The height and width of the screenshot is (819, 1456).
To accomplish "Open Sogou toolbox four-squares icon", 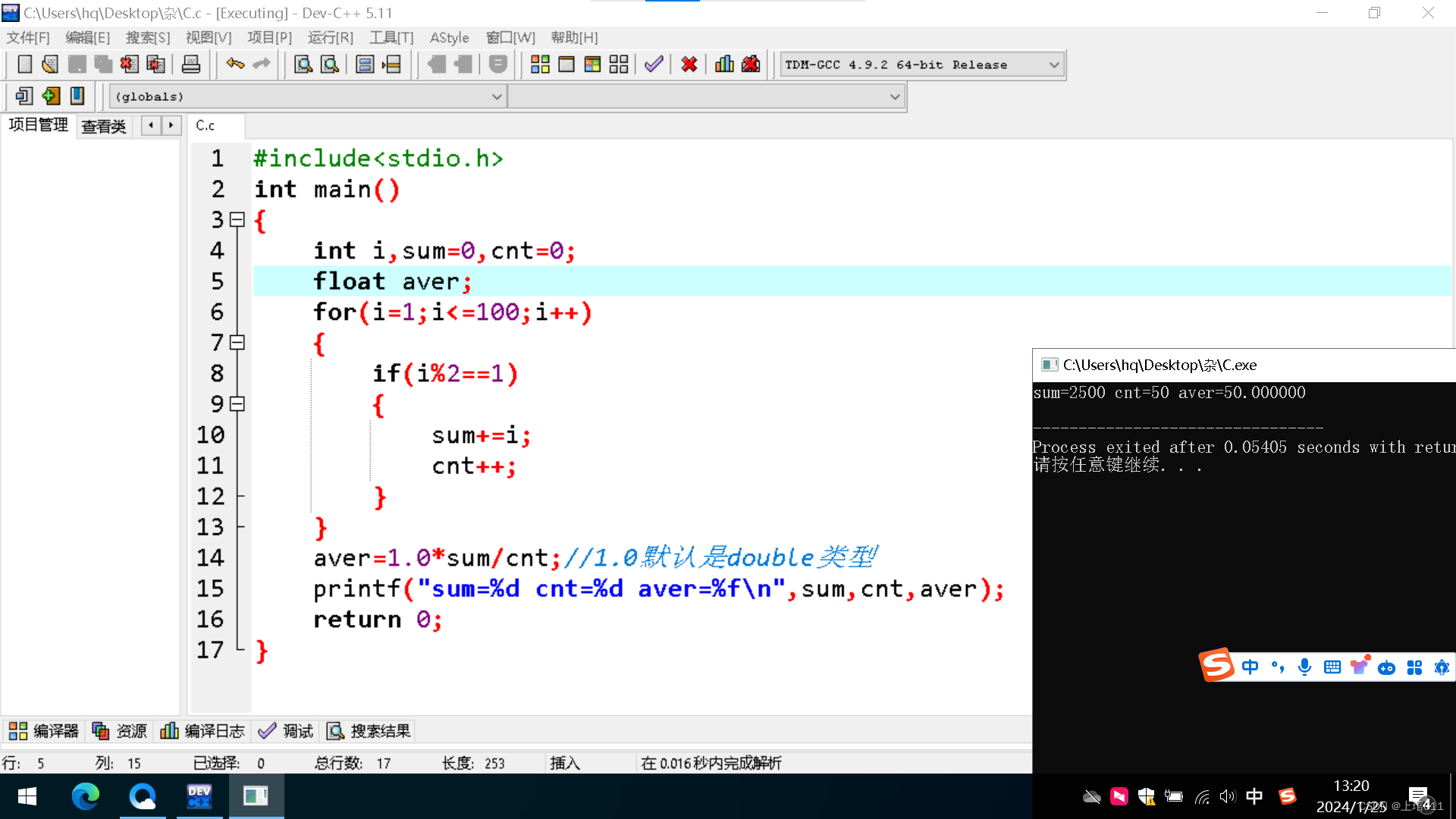I will (x=1414, y=667).
